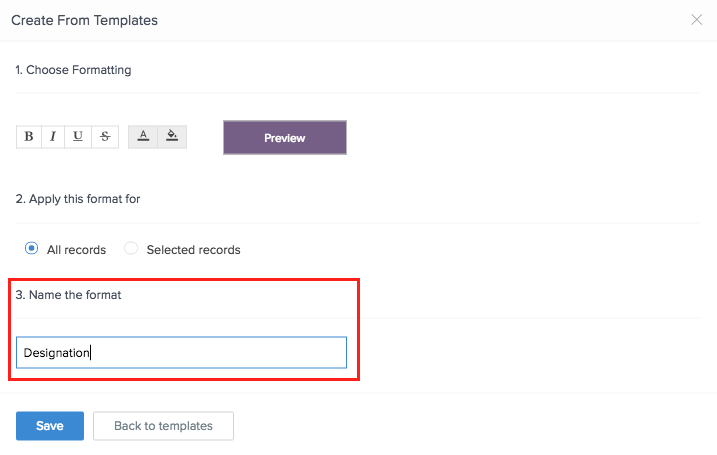Apply Italic formatting

(53, 137)
